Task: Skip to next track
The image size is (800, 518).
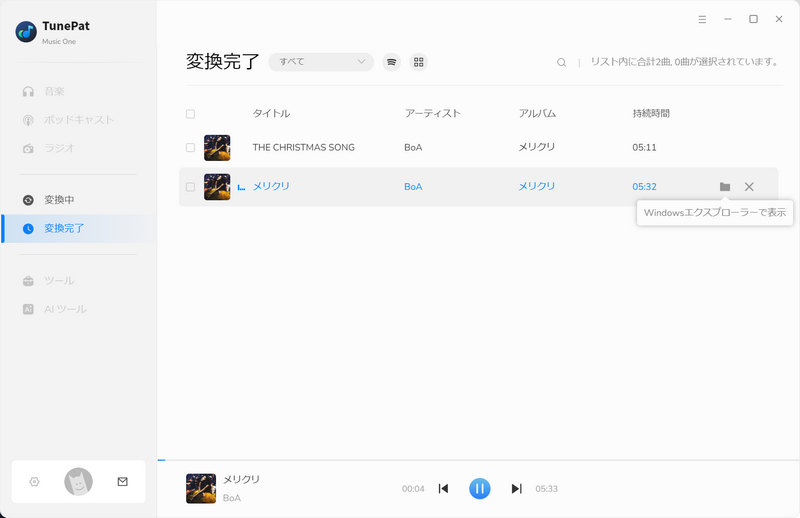Action: [516, 489]
